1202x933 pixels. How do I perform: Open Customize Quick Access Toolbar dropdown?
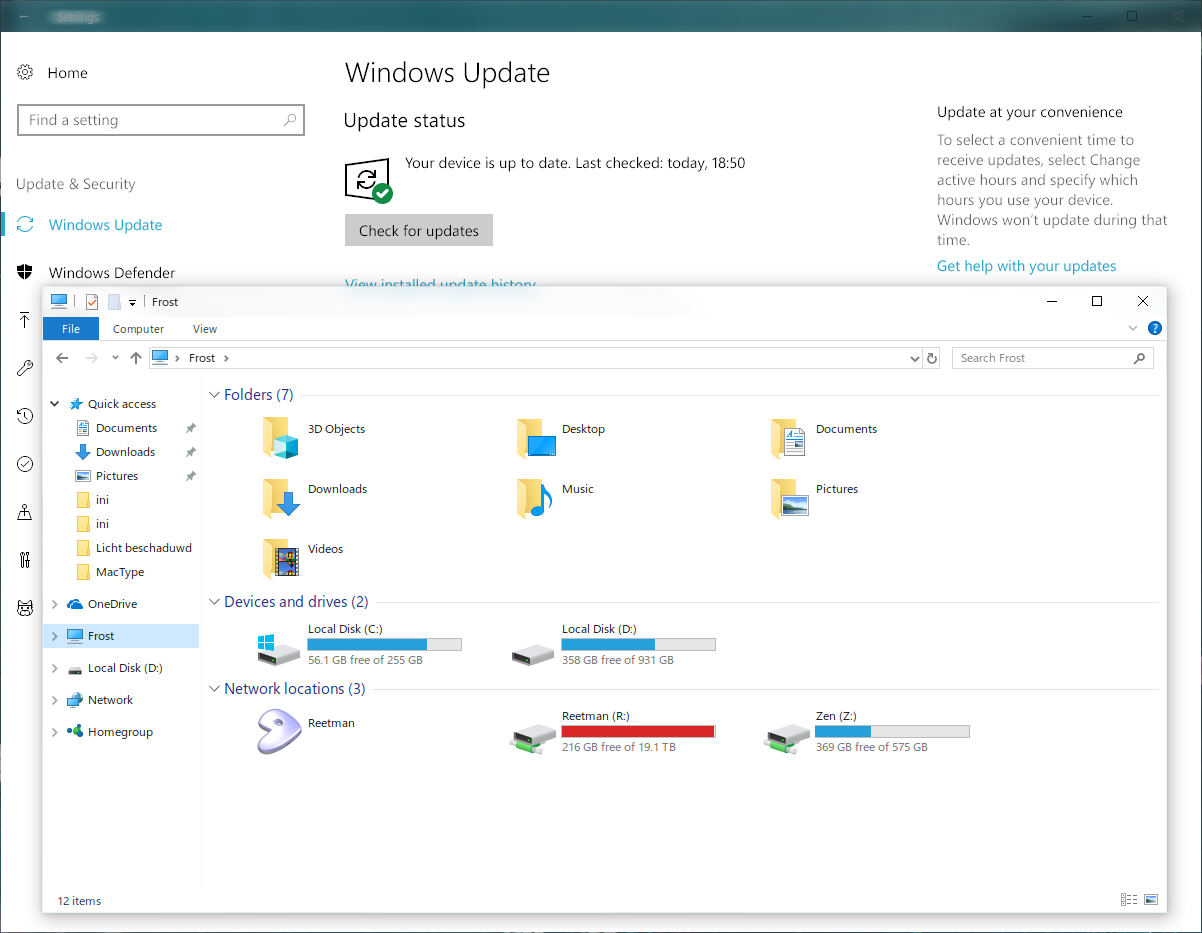pyautogui.click(x=132, y=303)
